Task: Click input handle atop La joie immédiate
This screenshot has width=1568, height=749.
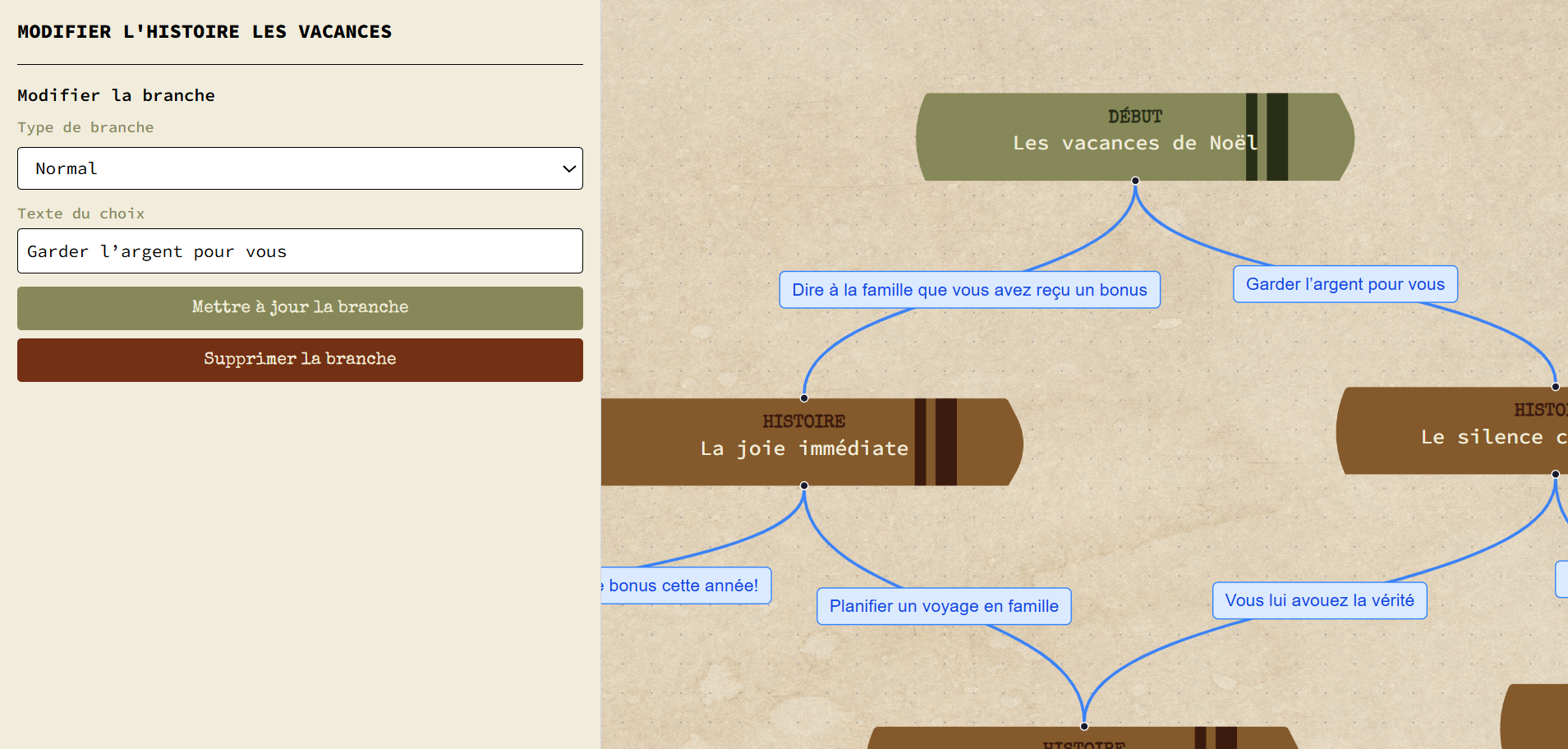Action: [x=804, y=398]
